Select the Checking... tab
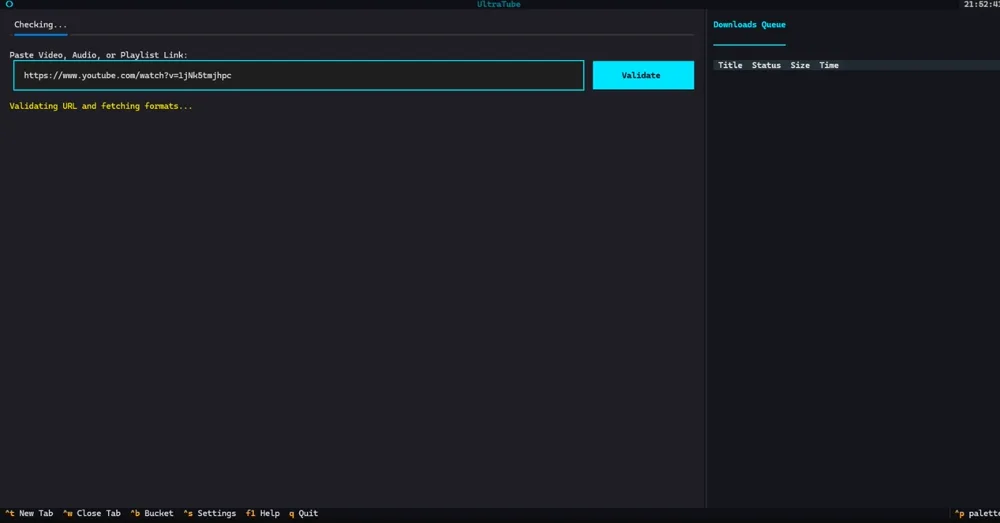The width and height of the screenshot is (1000, 523). 40,24
